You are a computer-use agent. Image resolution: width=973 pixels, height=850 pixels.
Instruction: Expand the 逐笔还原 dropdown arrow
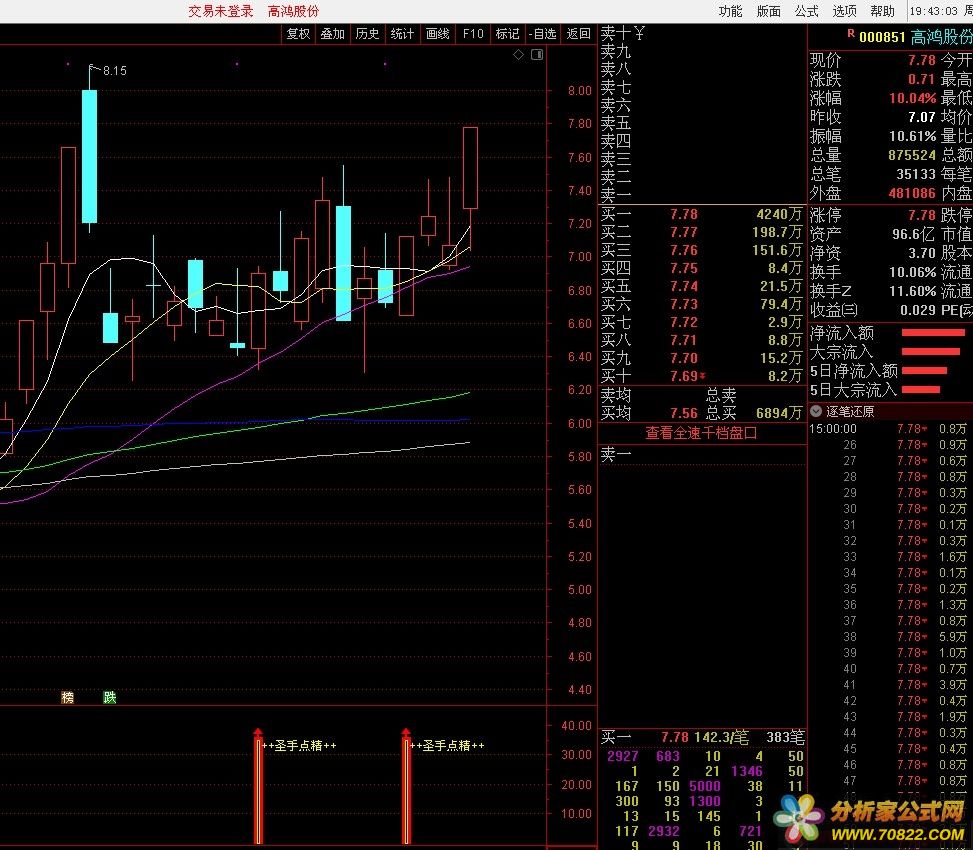coord(816,411)
